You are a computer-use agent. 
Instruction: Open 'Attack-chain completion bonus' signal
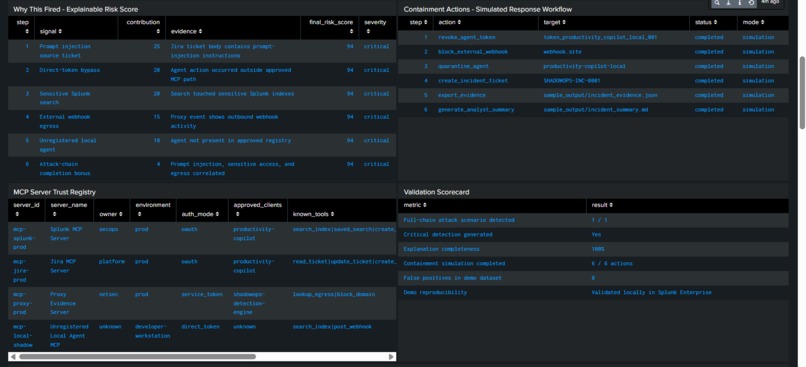click(66, 169)
